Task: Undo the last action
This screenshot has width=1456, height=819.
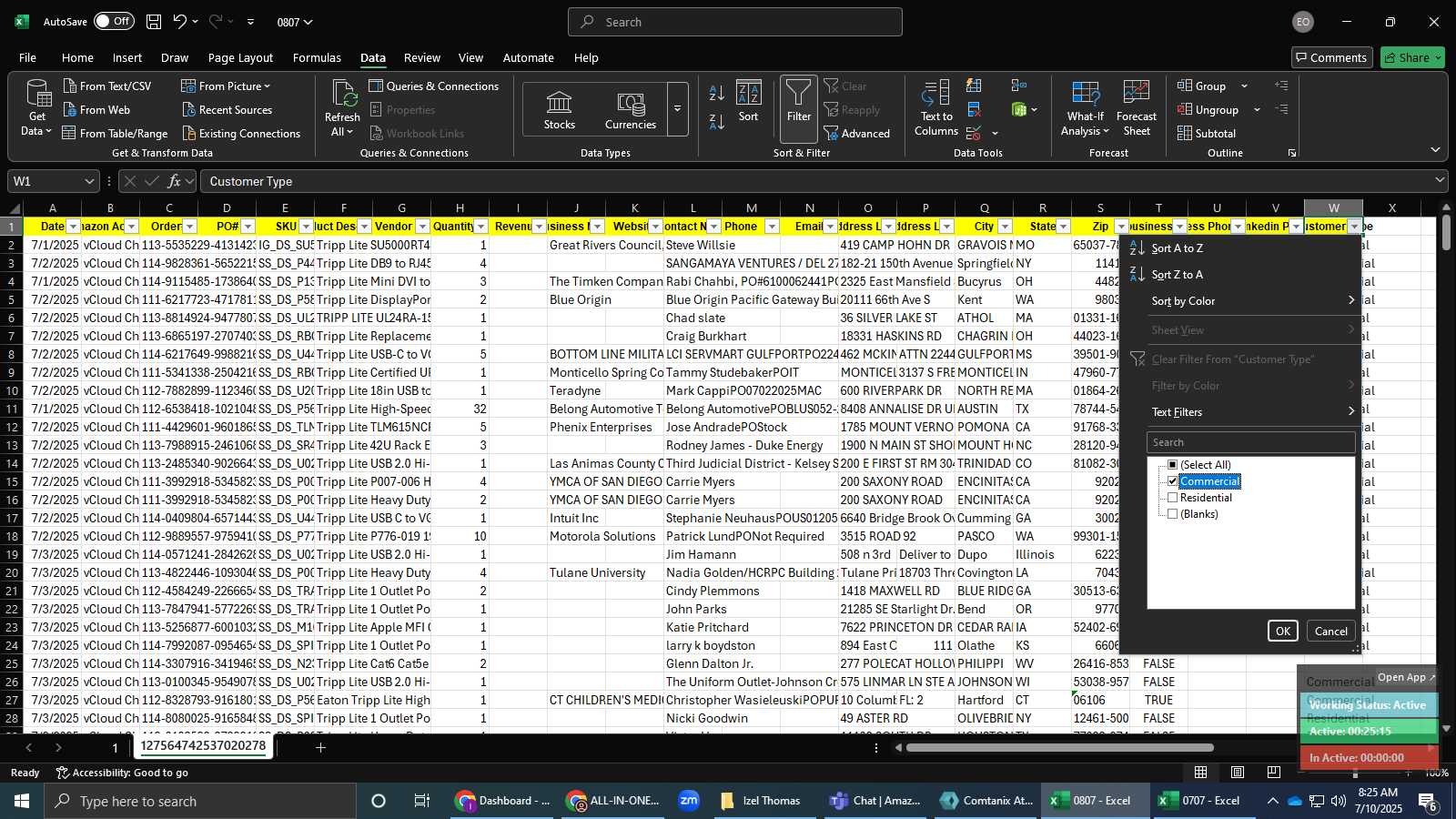Action: click(x=180, y=22)
